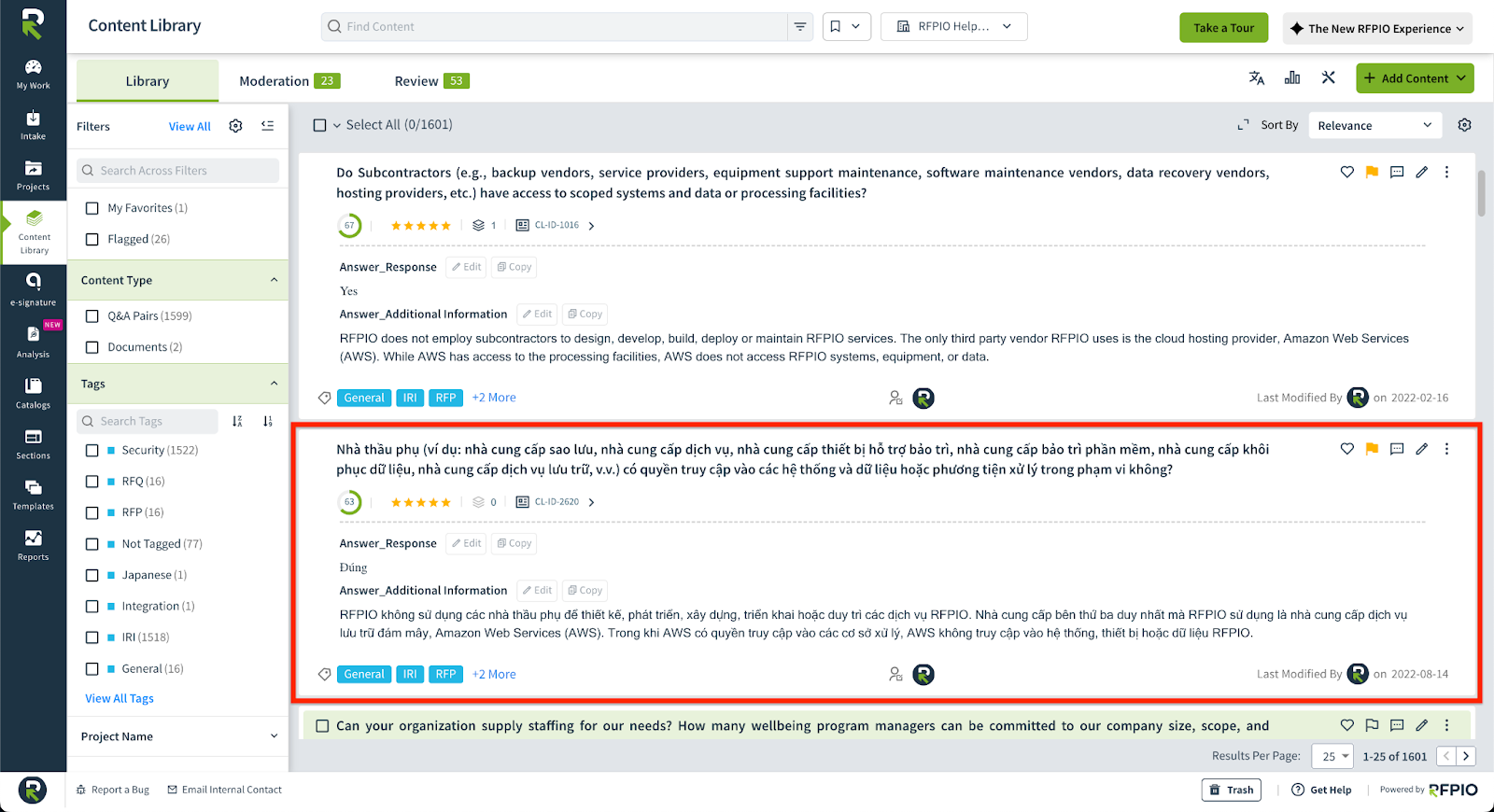Collapse the Content Type section

pyautogui.click(x=274, y=280)
